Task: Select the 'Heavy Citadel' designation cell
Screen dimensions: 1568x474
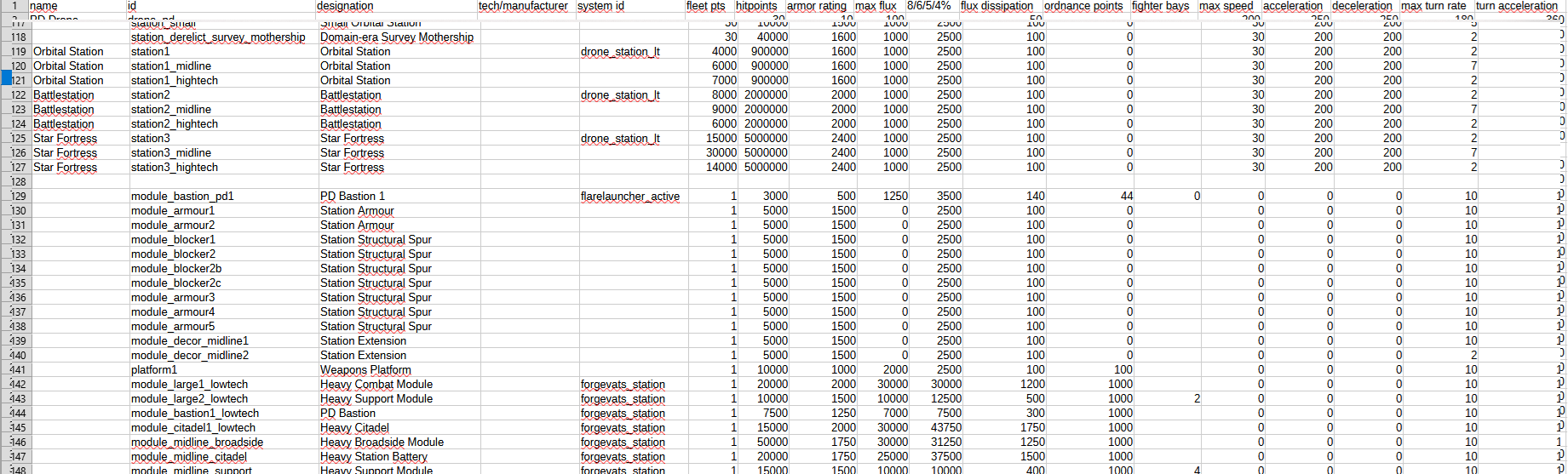Action: tap(397, 427)
